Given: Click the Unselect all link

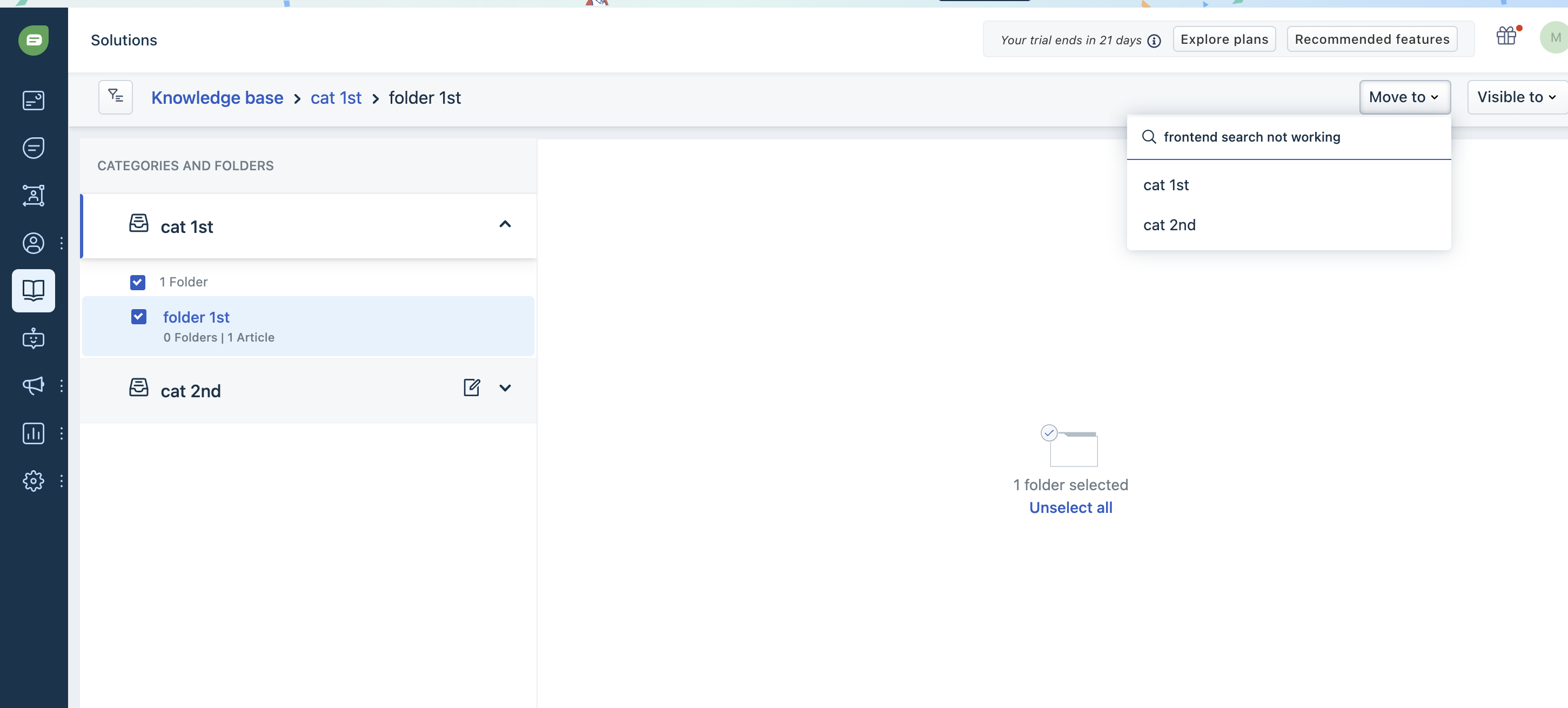Looking at the screenshot, I should click(1070, 507).
